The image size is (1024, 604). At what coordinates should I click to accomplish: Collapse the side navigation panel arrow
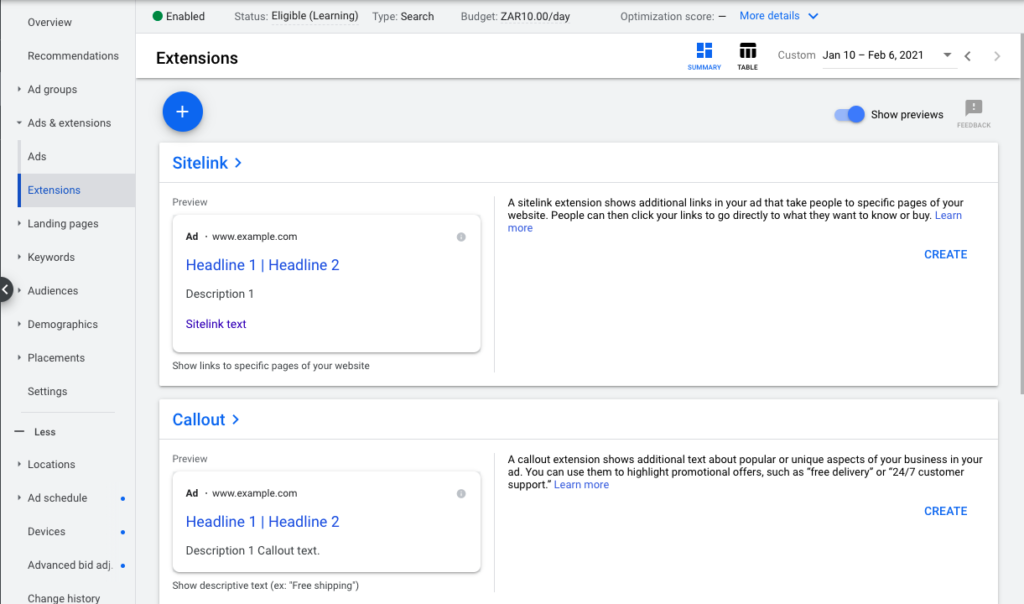point(5,289)
